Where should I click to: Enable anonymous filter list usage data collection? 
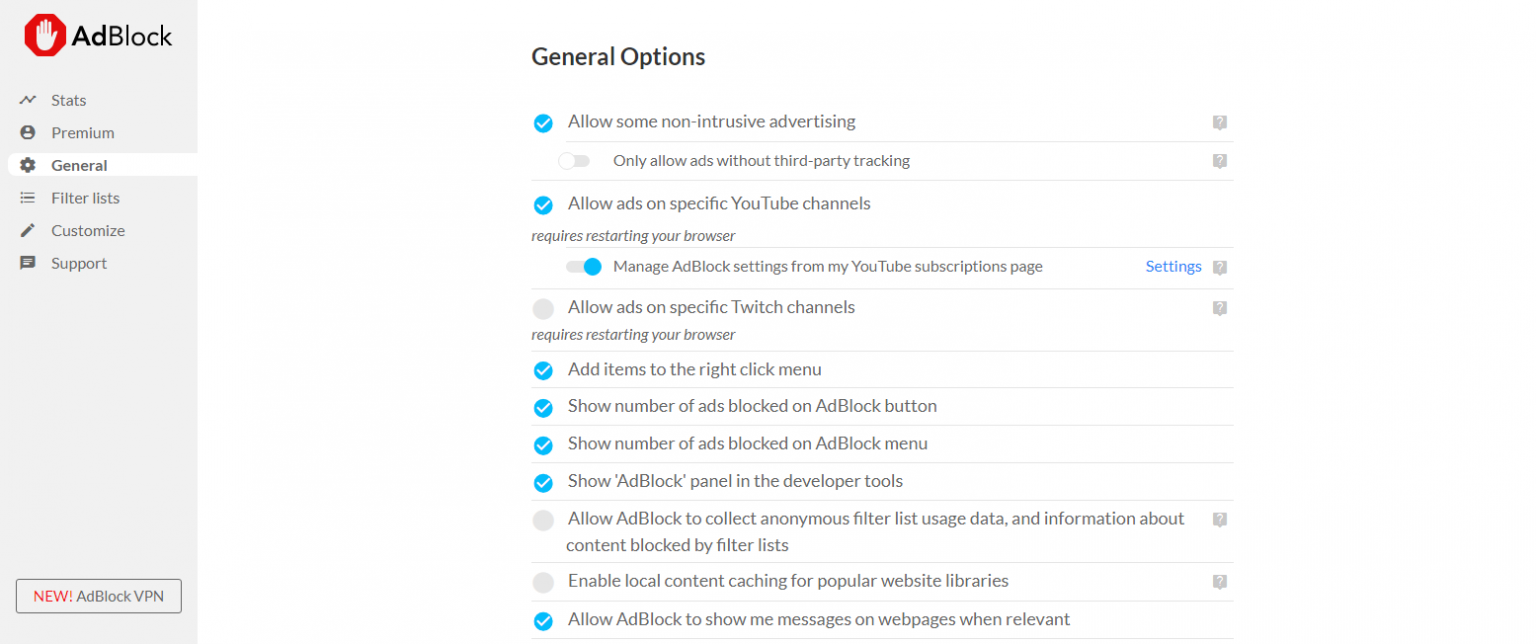coord(543,520)
